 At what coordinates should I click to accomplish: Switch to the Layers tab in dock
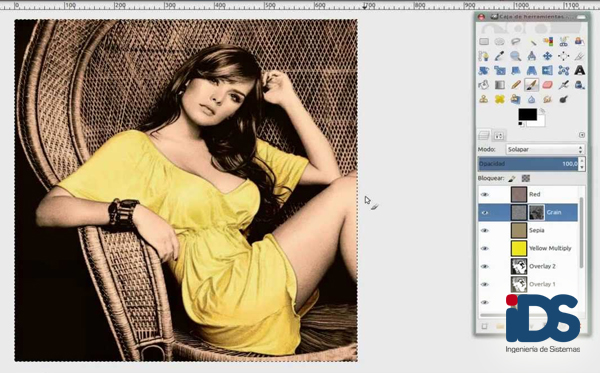click(x=484, y=135)
